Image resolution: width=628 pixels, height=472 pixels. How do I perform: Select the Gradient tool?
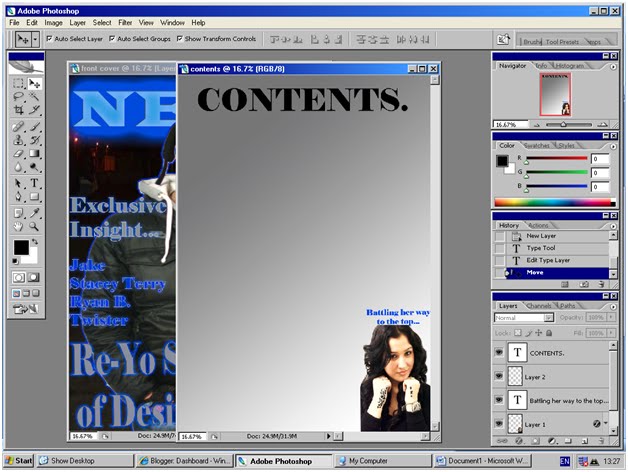[34, 153]
